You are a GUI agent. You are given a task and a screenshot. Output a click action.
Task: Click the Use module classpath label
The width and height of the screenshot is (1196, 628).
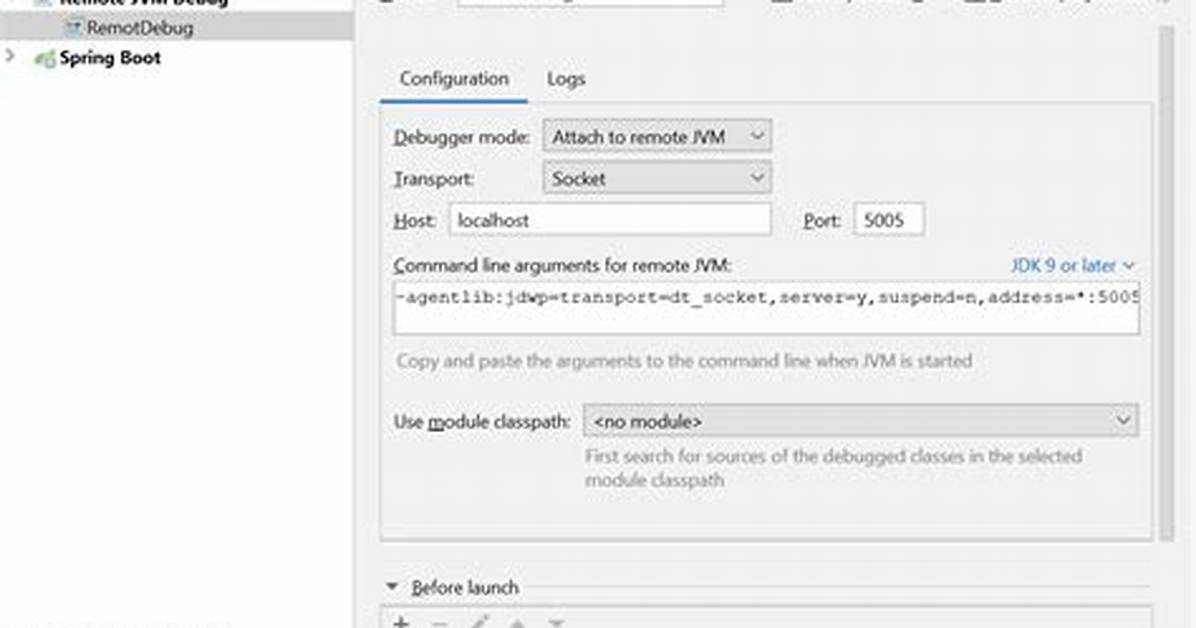coord(482,421)
